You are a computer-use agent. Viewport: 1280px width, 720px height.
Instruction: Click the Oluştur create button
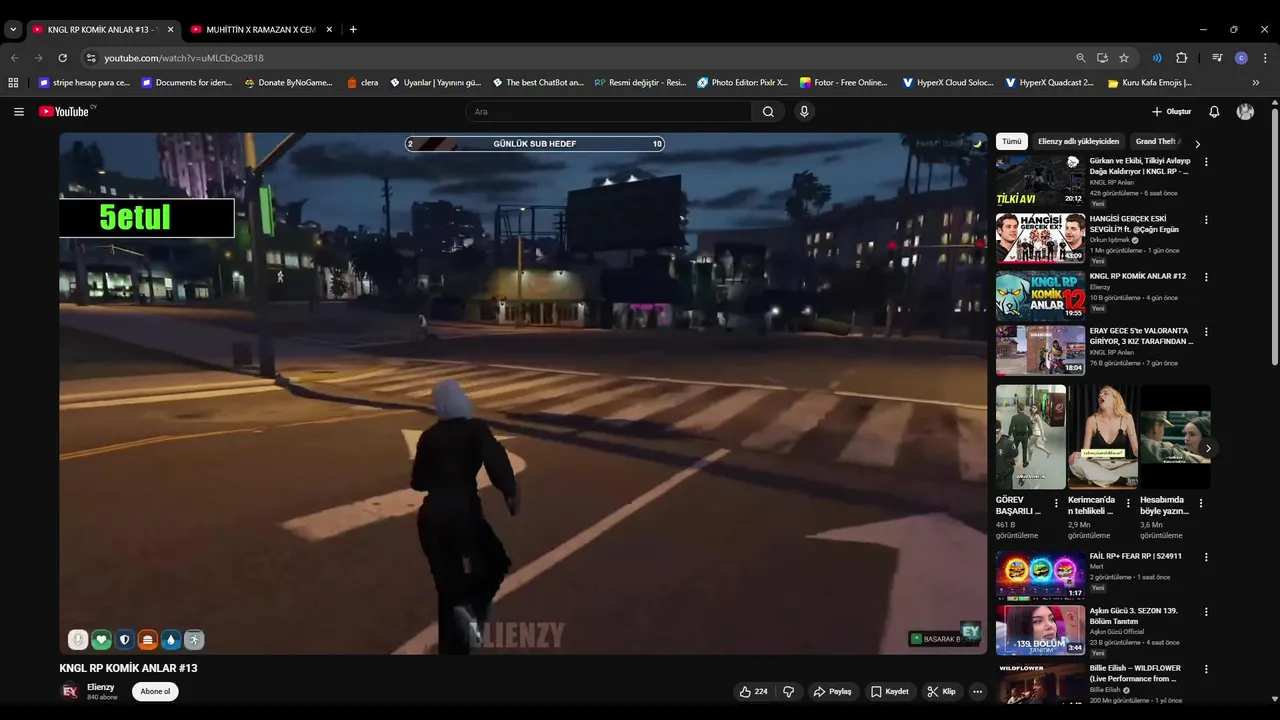[1171, 112]
